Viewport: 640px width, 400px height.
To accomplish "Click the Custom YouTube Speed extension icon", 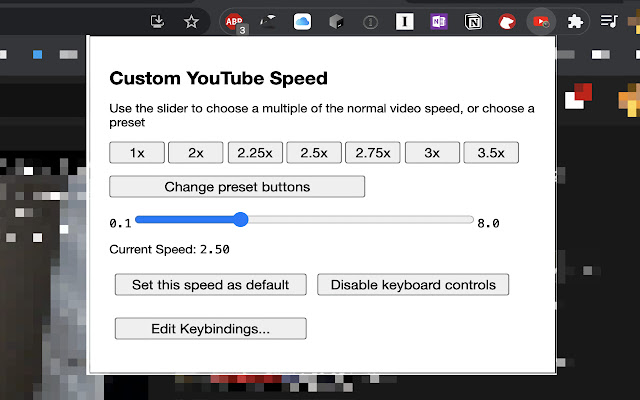I will pyautogui.click(x=541, y=22).
